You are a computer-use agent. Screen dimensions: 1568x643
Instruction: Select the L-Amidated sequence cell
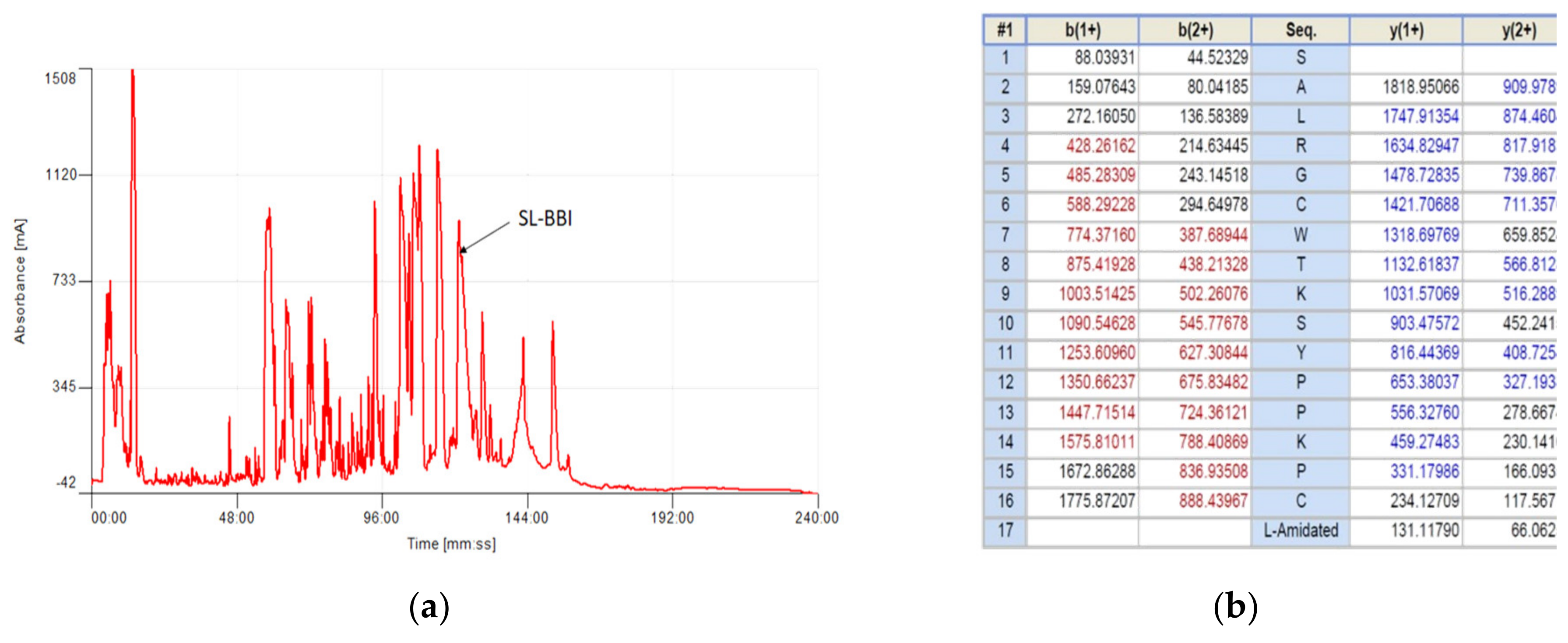(x=1300, y=531)
